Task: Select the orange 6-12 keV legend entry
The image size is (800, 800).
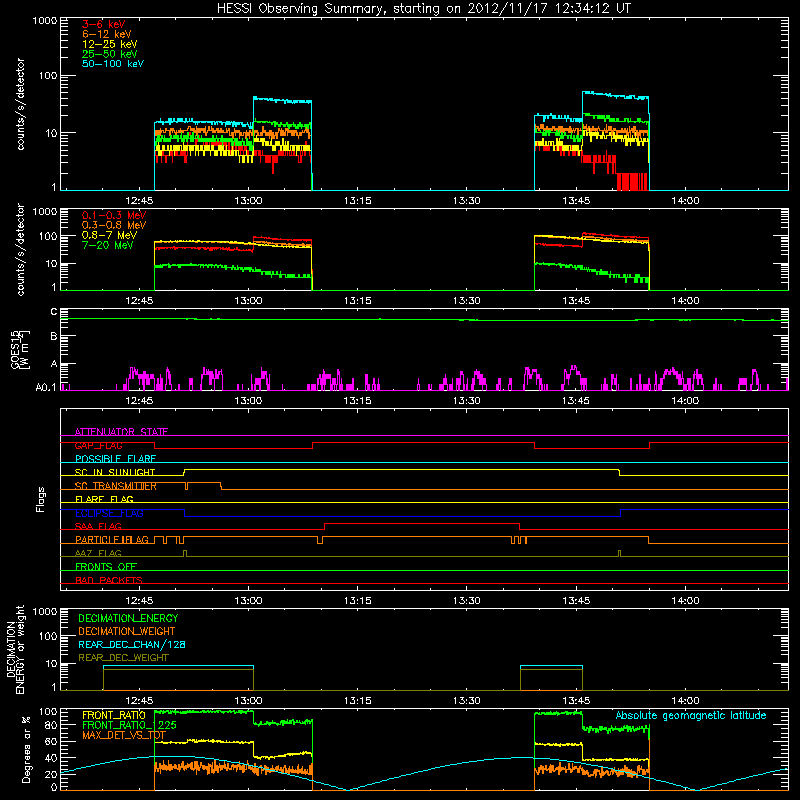Action: point(106,34)
